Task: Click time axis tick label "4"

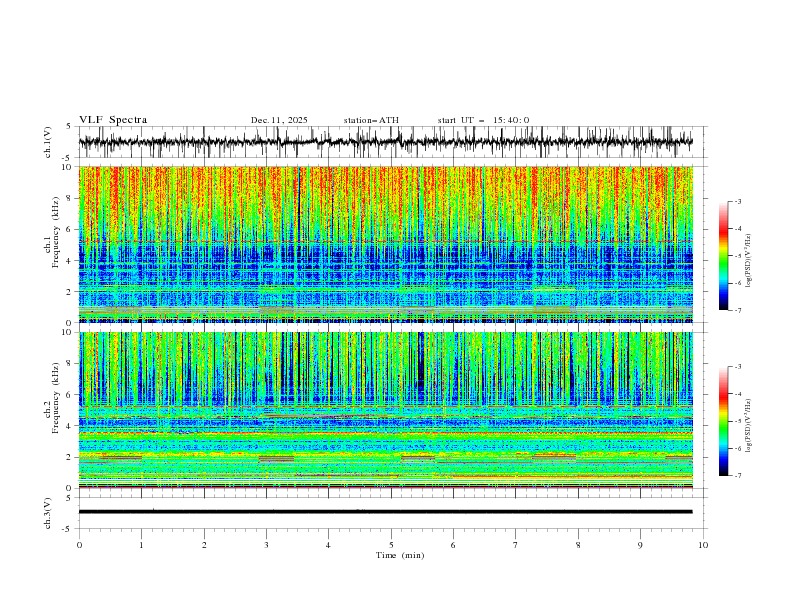Action: pos(329,545)
